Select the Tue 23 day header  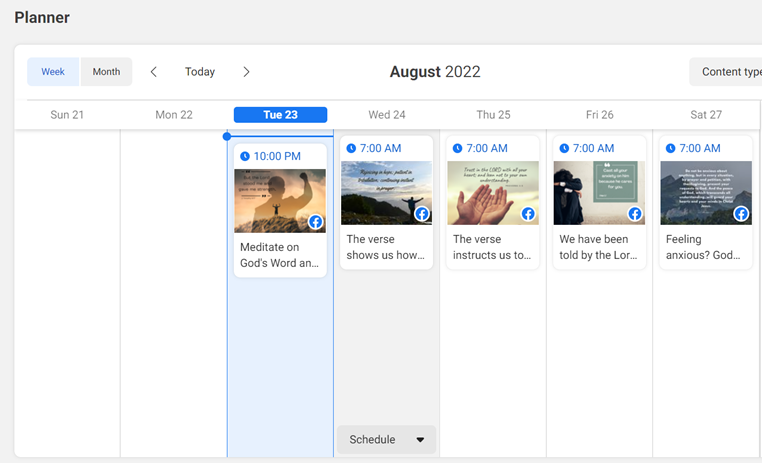click(x=280, y=115)
